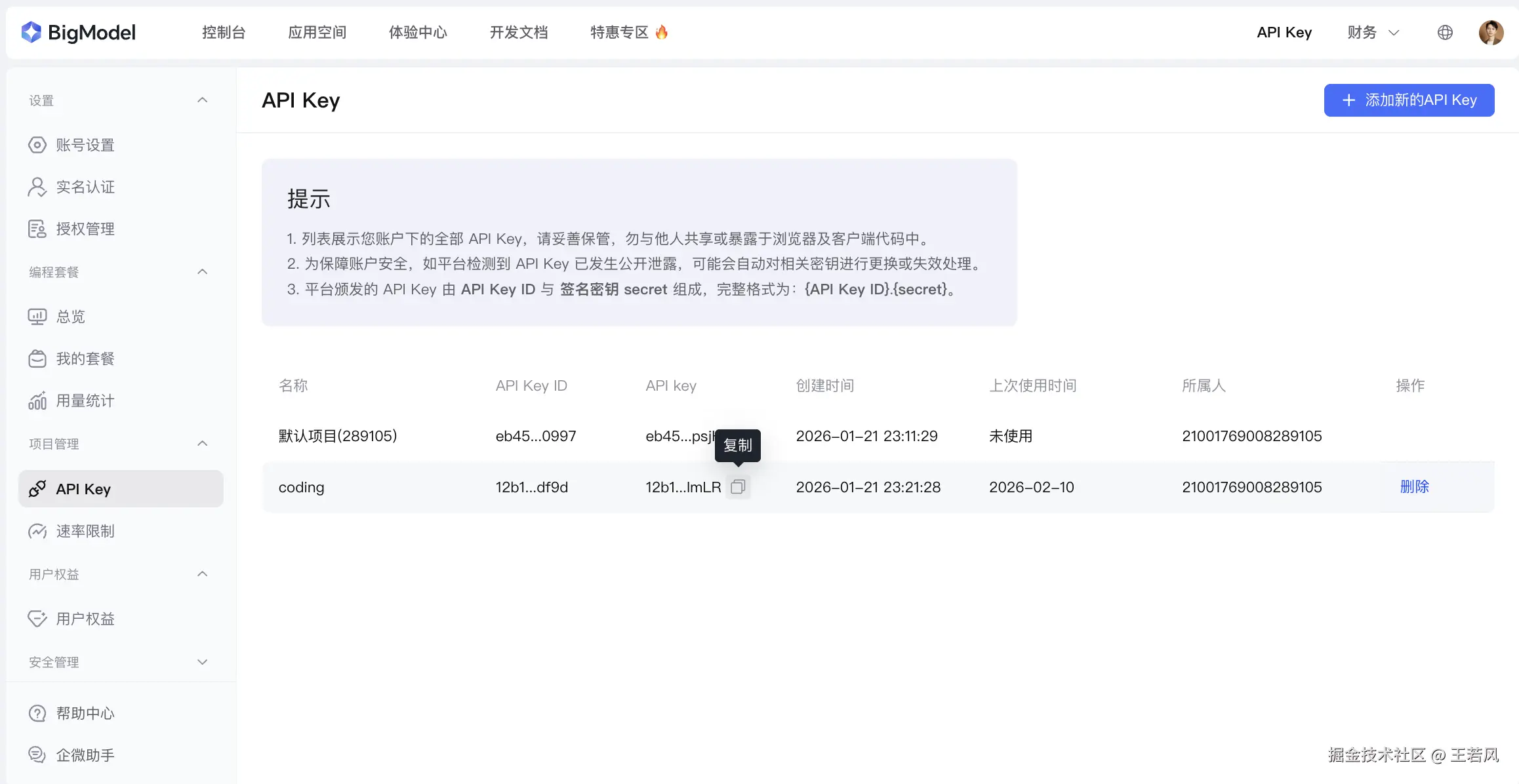Collapse the 设置 sidebar section
This screenshot has width=1519, height=784.
pos(202,100)
